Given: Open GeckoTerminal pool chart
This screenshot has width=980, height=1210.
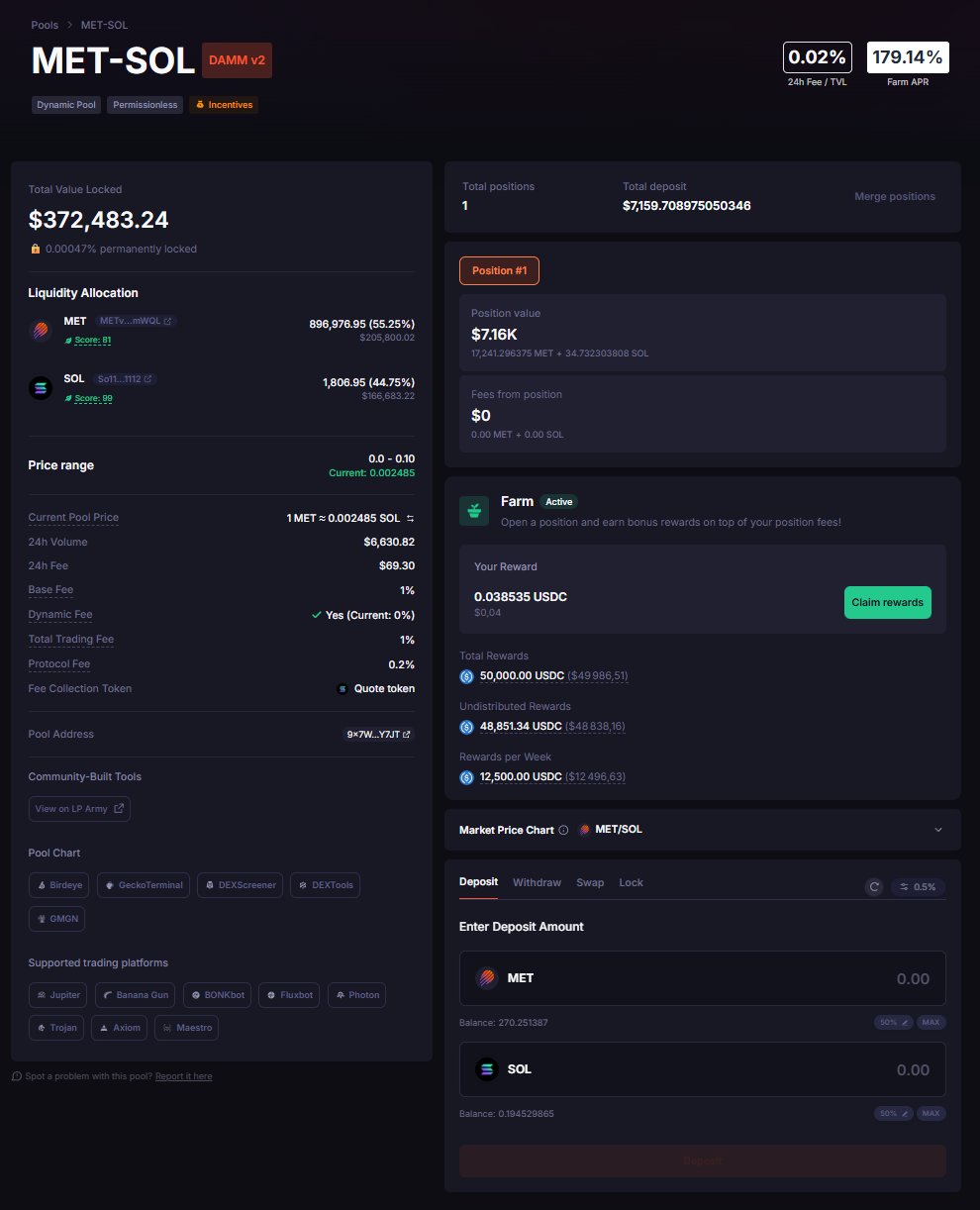Looking at the screenshot, I should tap(144, 885).
